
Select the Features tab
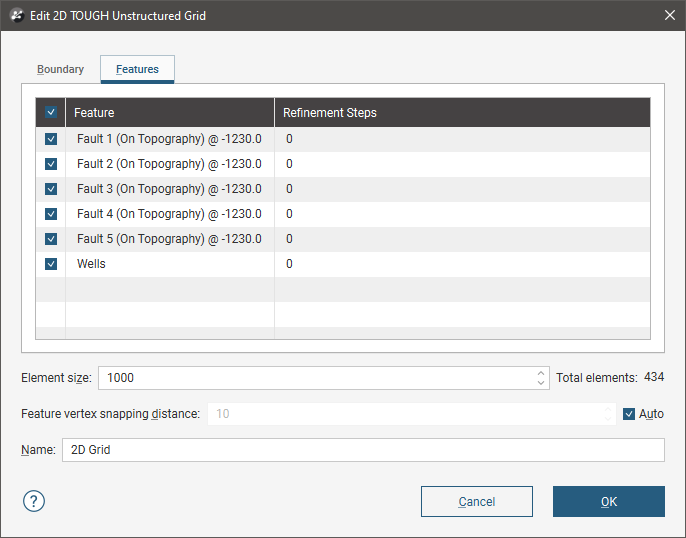[137, 70]
